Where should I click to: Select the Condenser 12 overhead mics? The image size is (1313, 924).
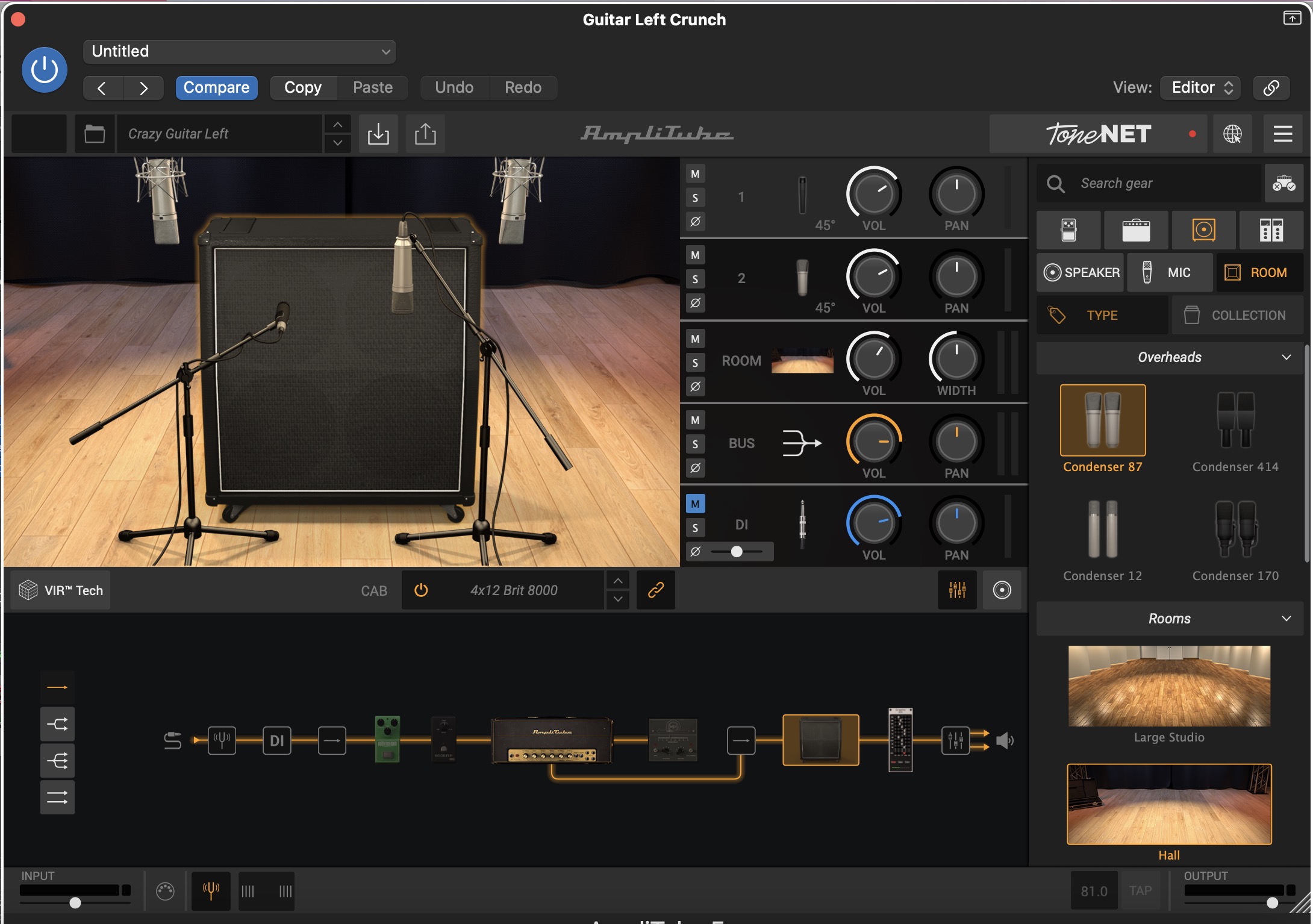click(x=1102, y=529)
